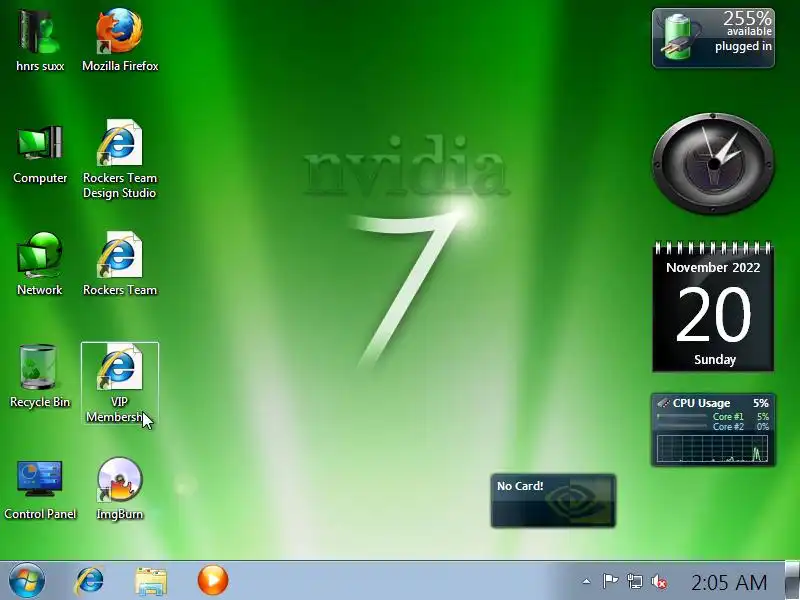Screen dimensions: 800x600
Task: Launch Internet Explorer from the taskbar
Action: pyautogui.click(x=89, y=581)
